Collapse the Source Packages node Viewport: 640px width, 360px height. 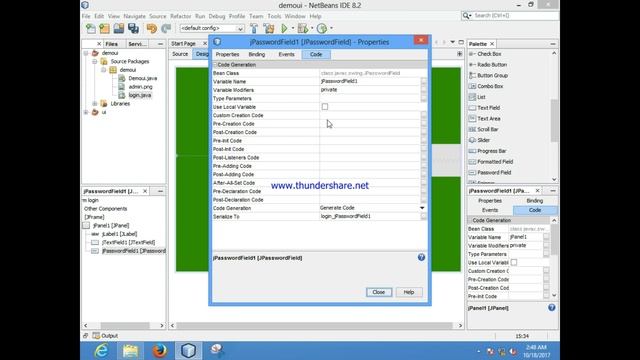(x=95, y=62)
